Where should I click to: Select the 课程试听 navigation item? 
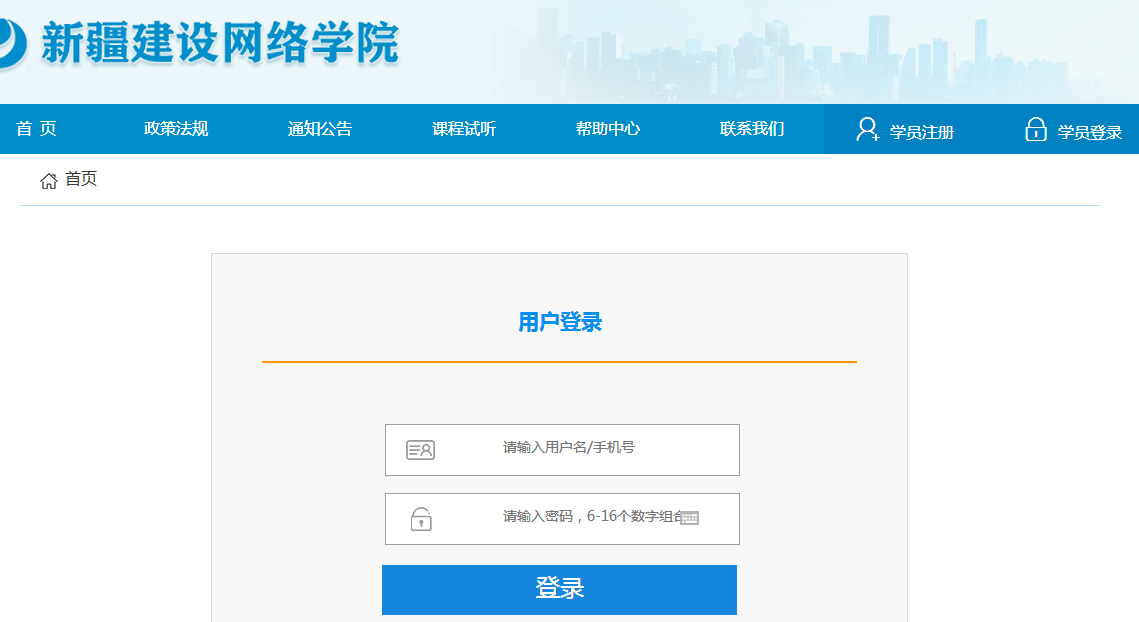[x=464, y=129]
